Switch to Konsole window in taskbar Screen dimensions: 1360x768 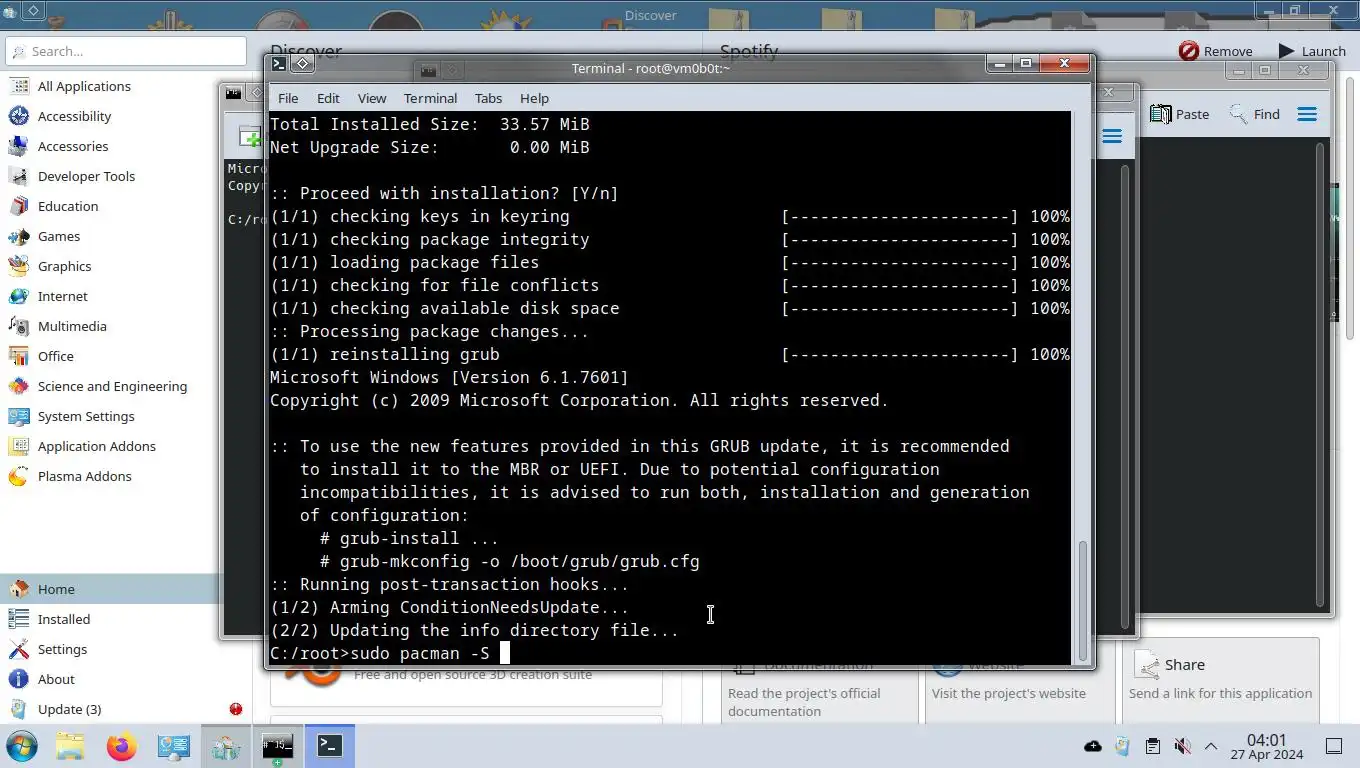[x=278, y=746]
